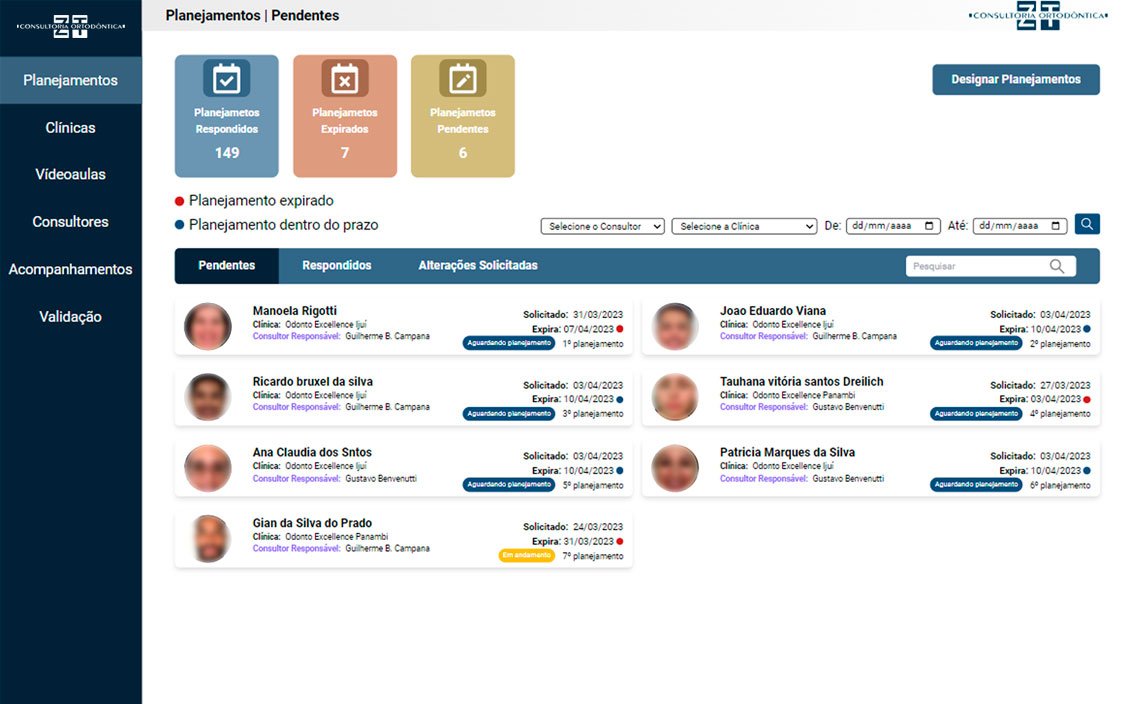Click the Planejamentos Expirados calendar icon
The width and height of the screenshot is (1125, 704).
coord(345,78)
